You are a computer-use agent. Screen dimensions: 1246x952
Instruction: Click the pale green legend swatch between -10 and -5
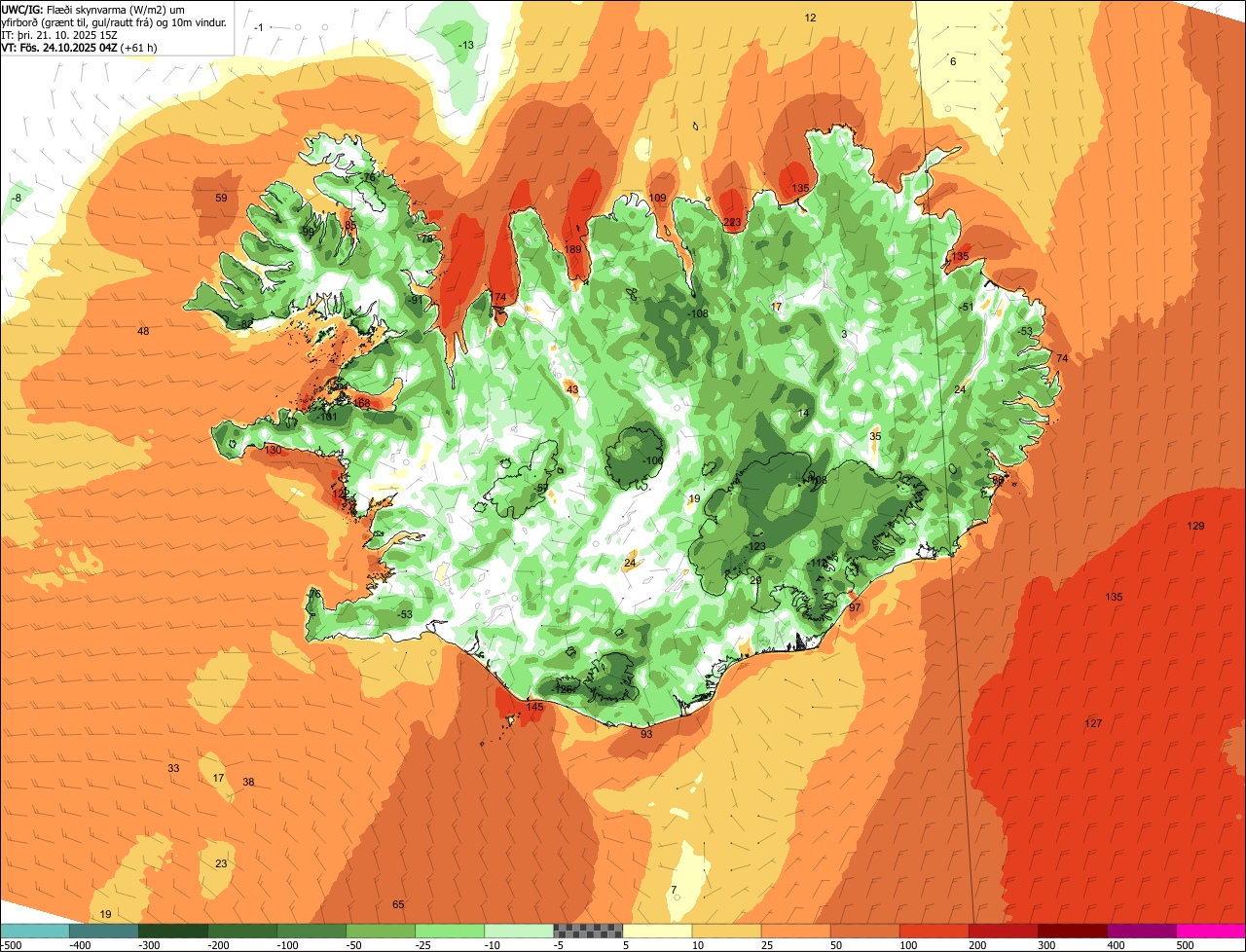click(519, 931)
